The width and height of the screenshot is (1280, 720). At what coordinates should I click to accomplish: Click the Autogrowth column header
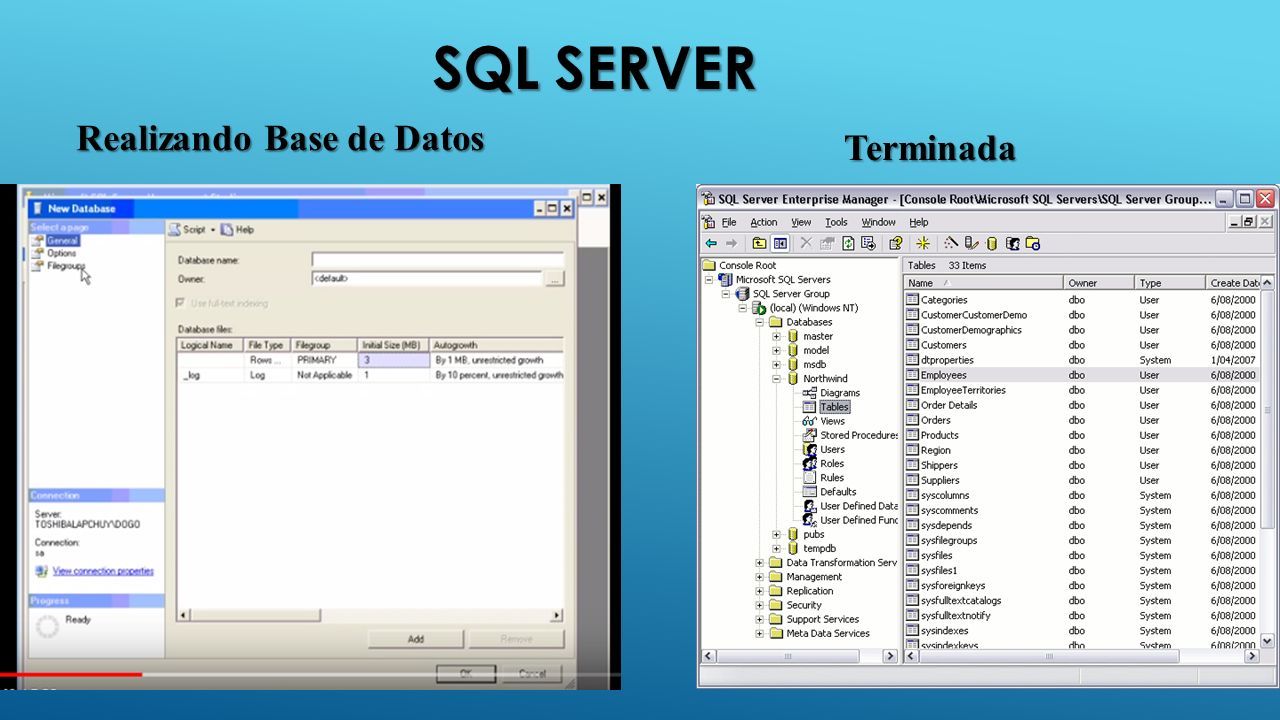498,345
